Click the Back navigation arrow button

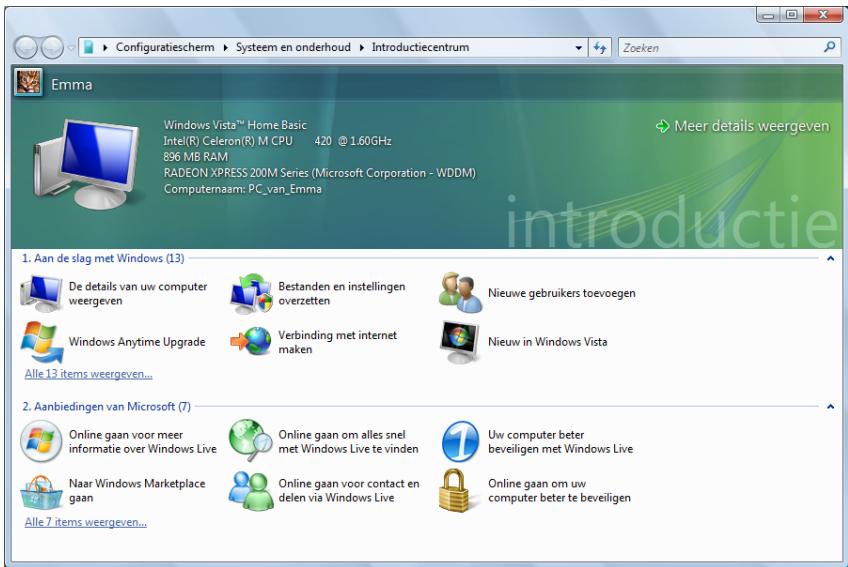(x=25, y=48)
